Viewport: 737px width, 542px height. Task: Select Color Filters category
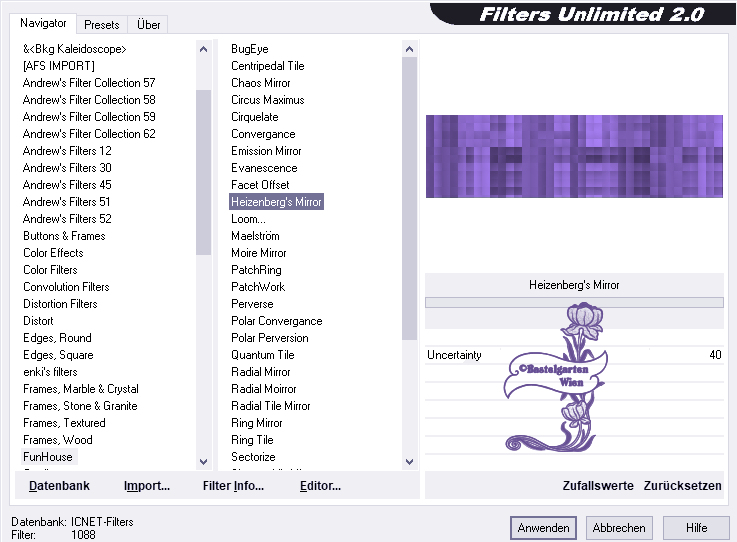(50, 270)
